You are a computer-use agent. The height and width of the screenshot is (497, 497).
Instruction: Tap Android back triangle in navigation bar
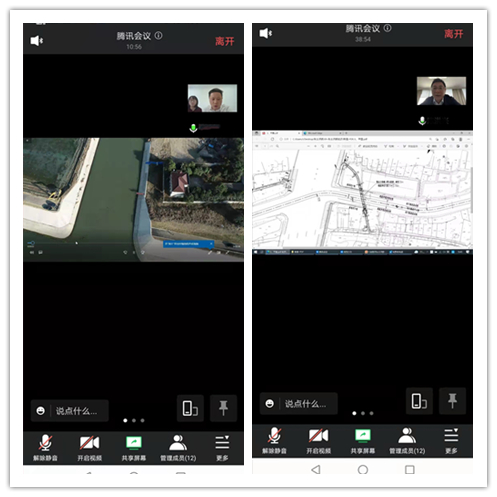(x=316, y=469)
